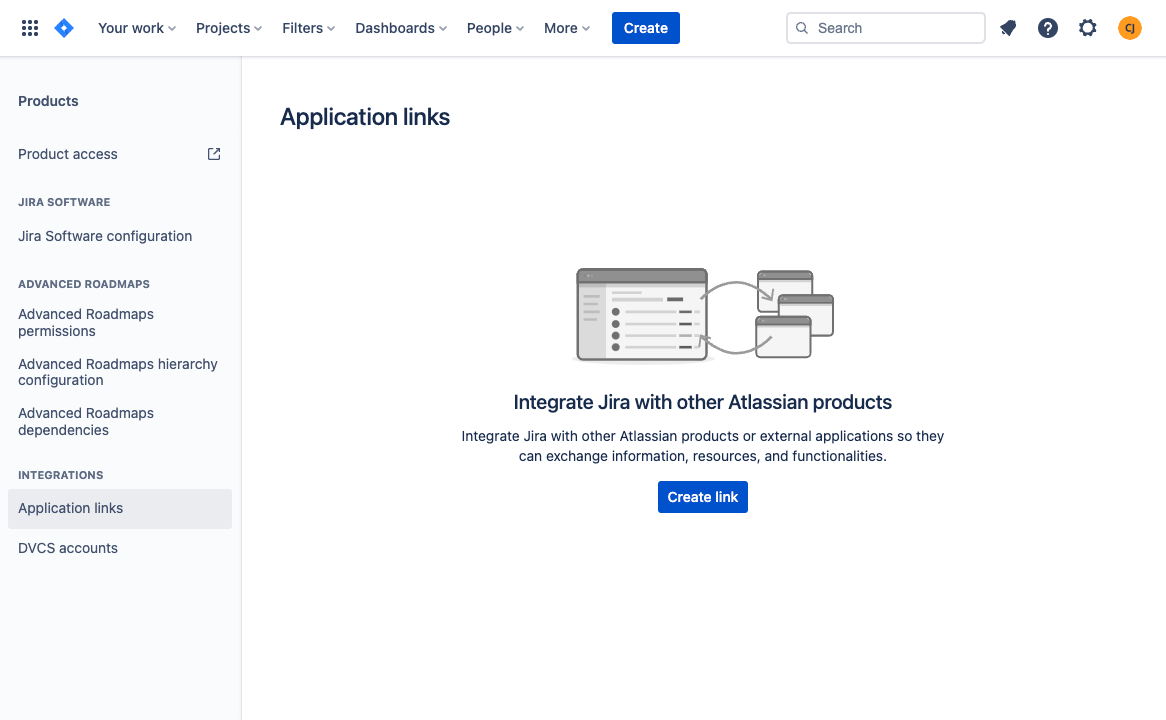Expand the Dashboards dropdown
Viewport: 1166px width, 720px height.
pyautogui.click(x=401, y=28)
